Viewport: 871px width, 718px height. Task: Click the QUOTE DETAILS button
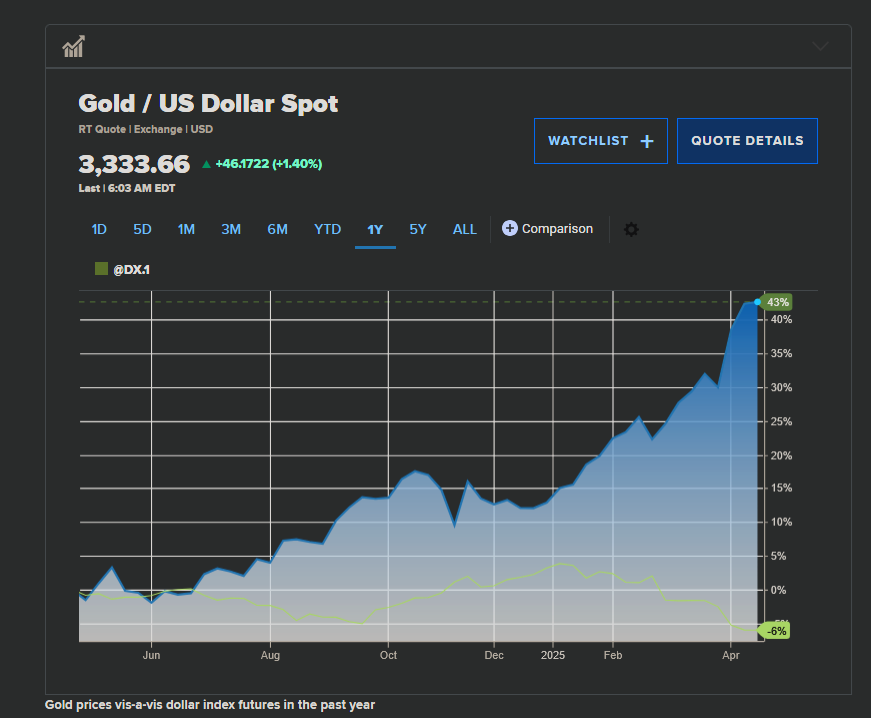pos(747,141)
